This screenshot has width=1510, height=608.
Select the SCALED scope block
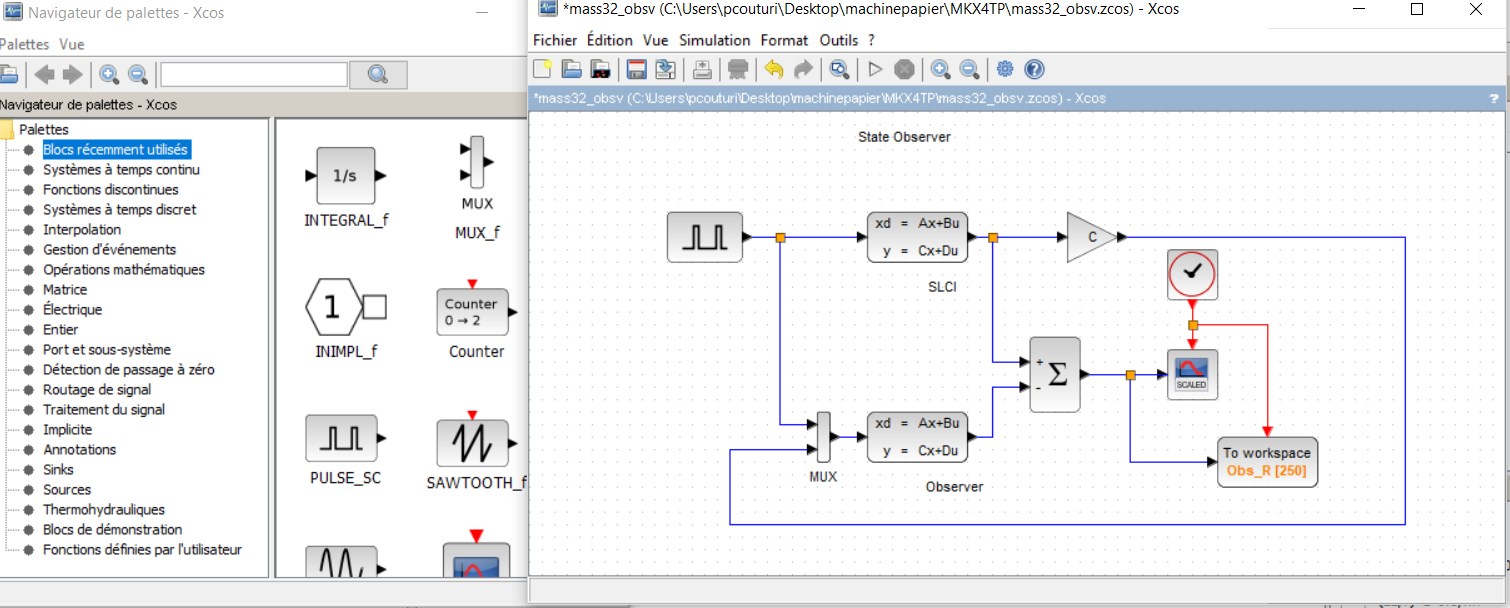(x=1192, y=375)
